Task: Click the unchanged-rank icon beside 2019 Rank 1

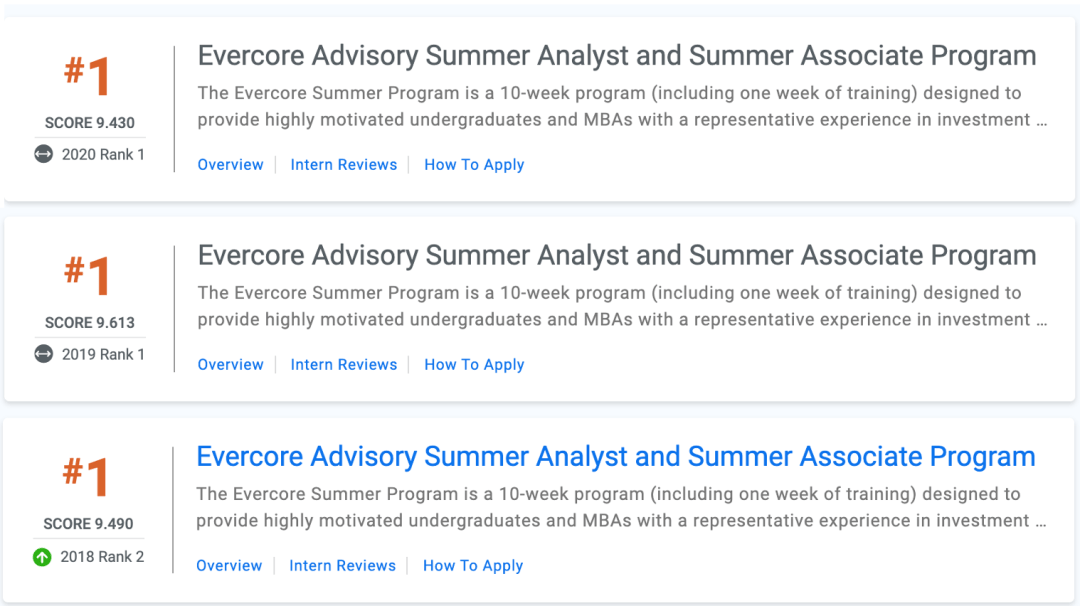Action: 44,354
